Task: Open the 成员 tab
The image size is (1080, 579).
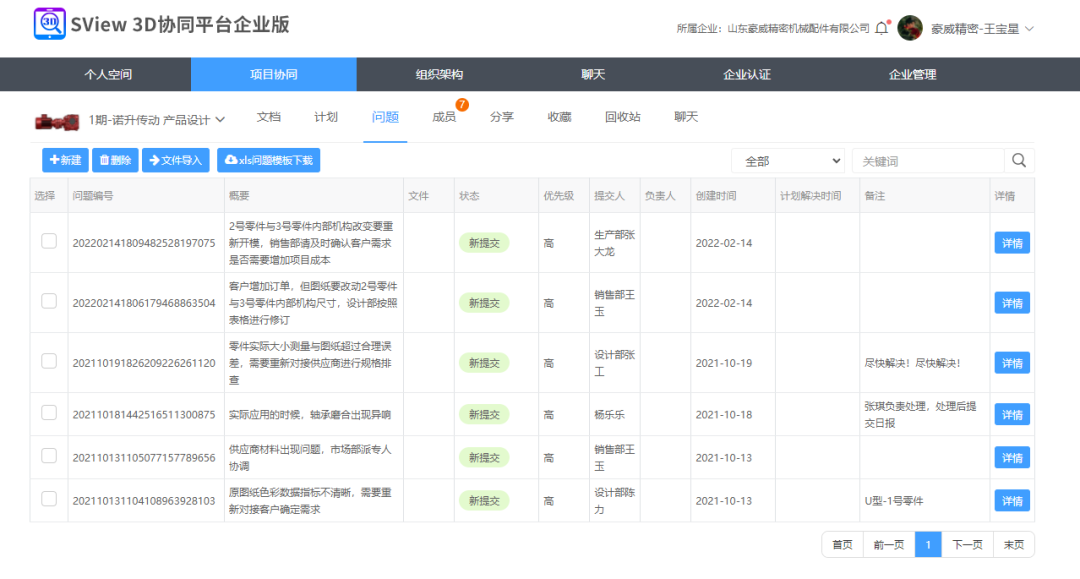Action: [446, 117]
